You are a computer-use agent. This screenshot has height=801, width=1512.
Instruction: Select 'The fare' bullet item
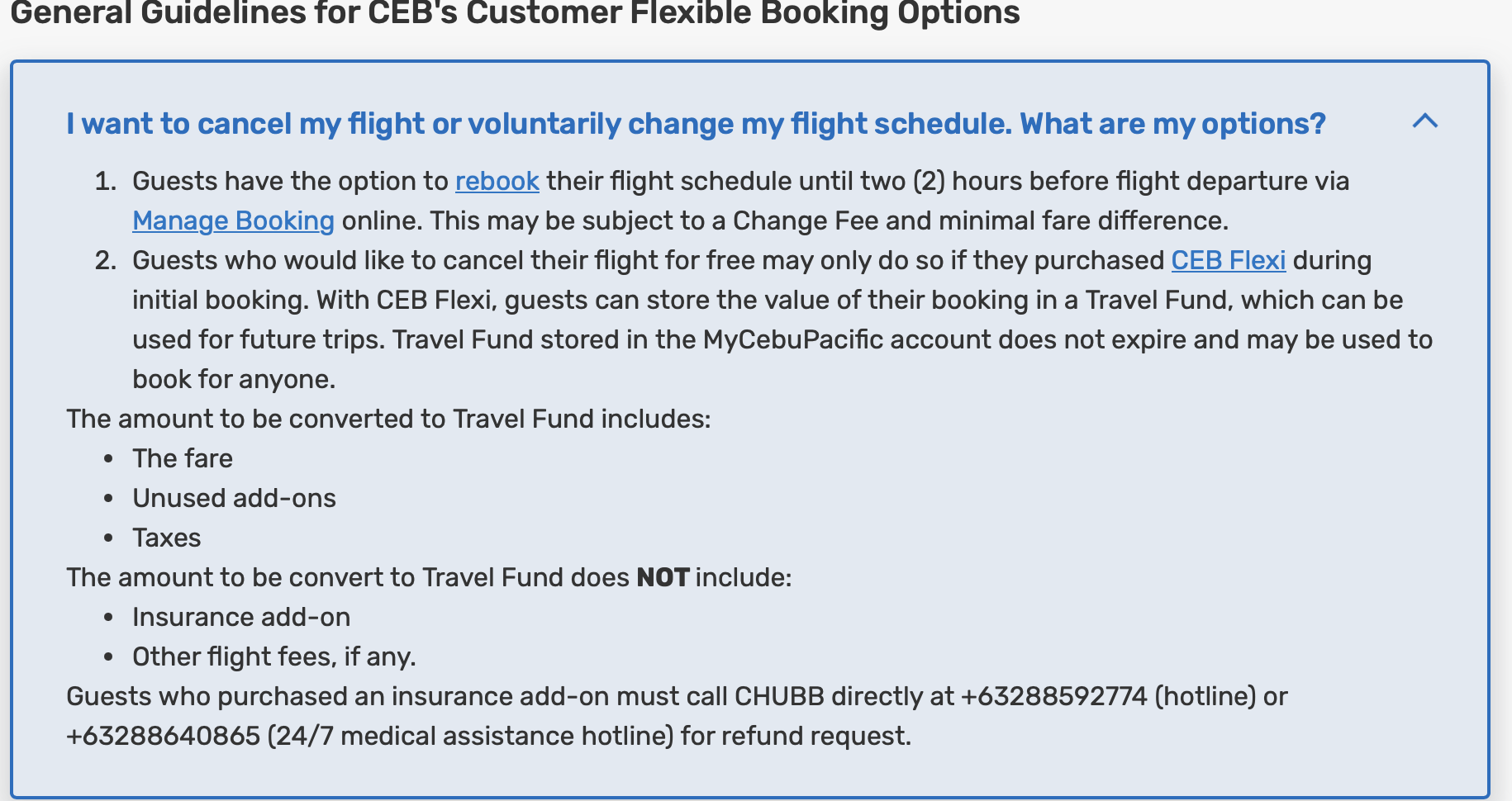[x=183, y=458]
